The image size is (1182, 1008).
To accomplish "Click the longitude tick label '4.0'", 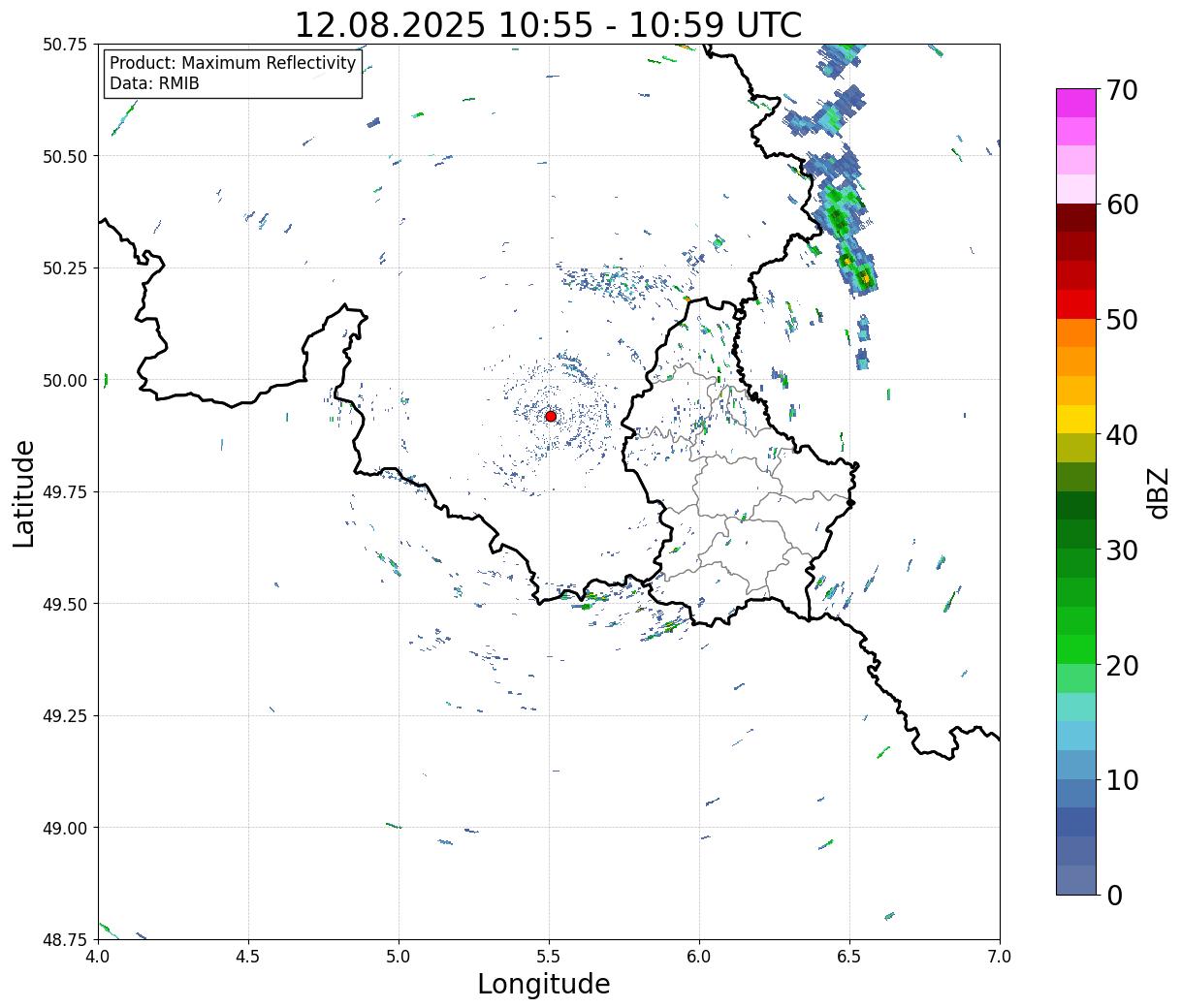I will tap(98, 956).
